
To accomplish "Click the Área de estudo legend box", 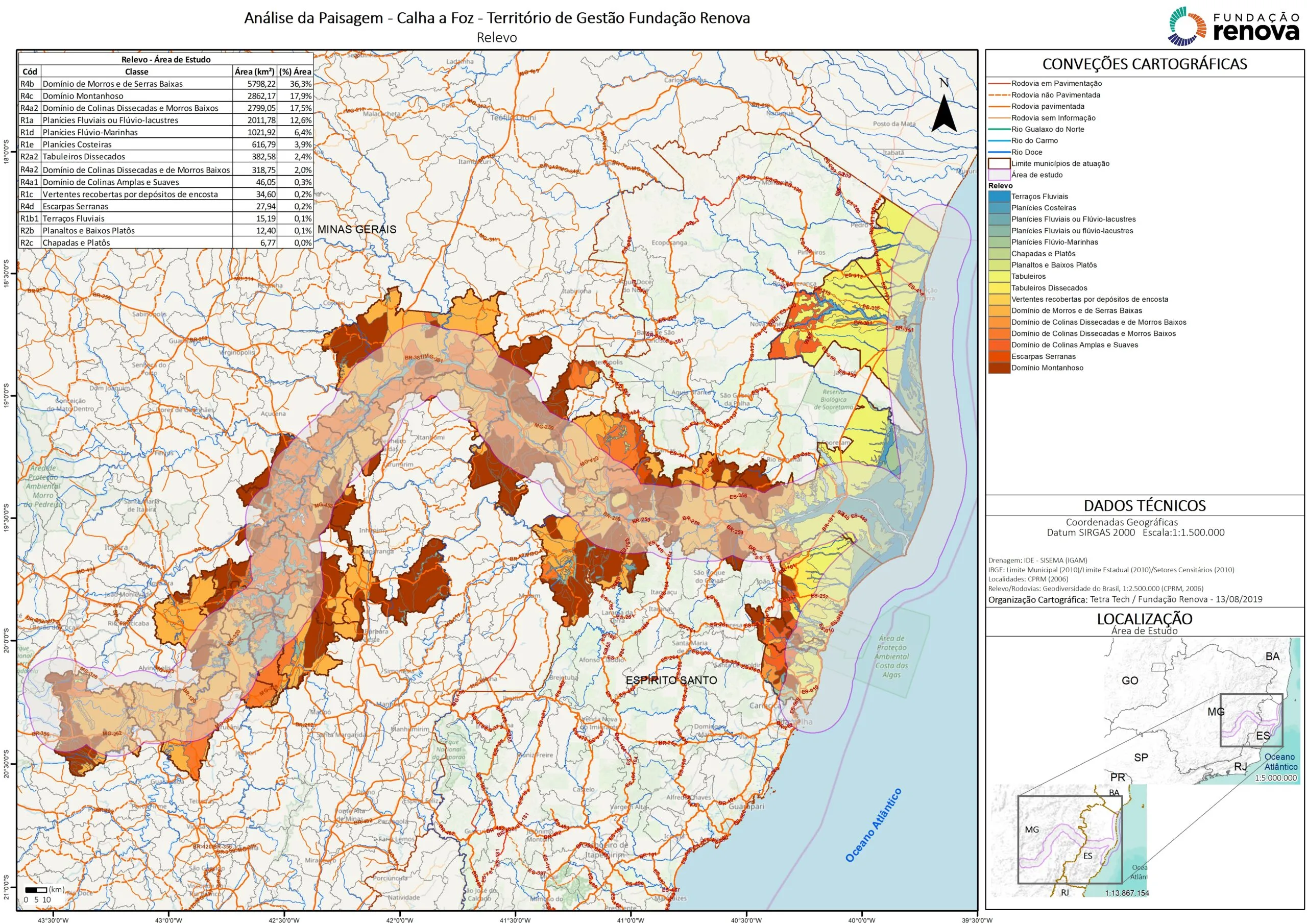I will click(999, 175).
